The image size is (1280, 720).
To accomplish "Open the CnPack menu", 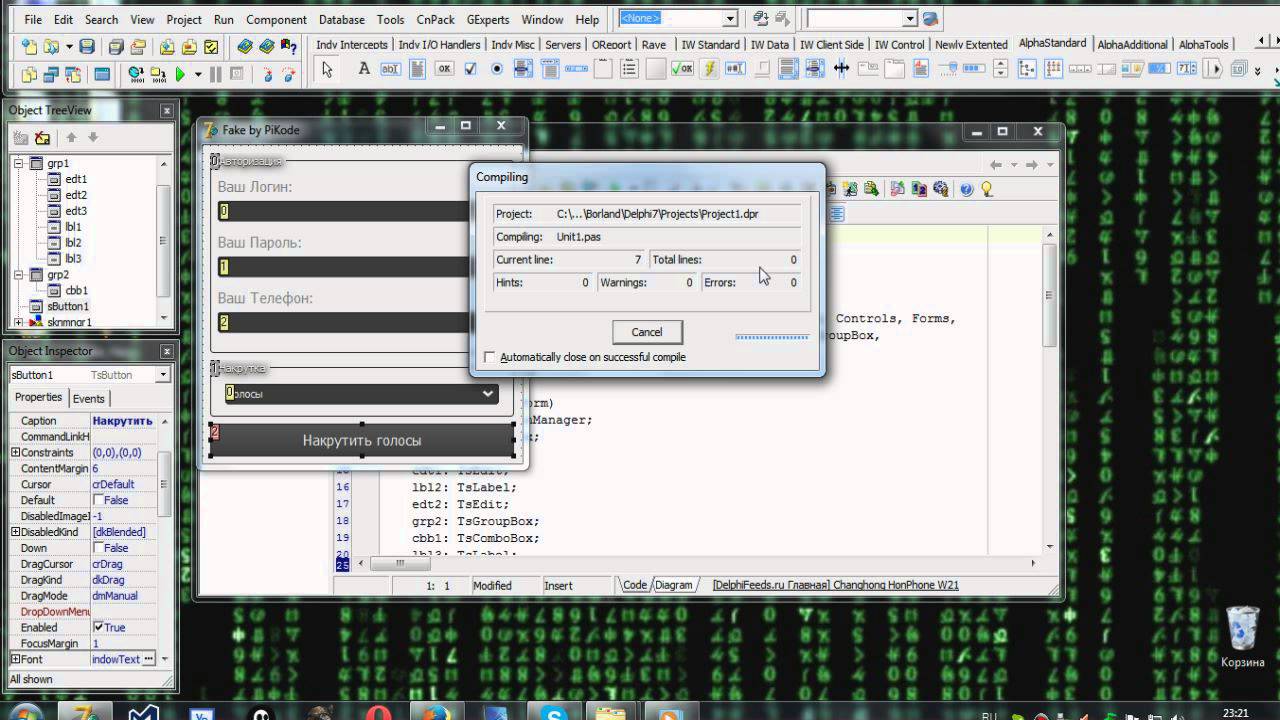I will (x=434, y=19).
